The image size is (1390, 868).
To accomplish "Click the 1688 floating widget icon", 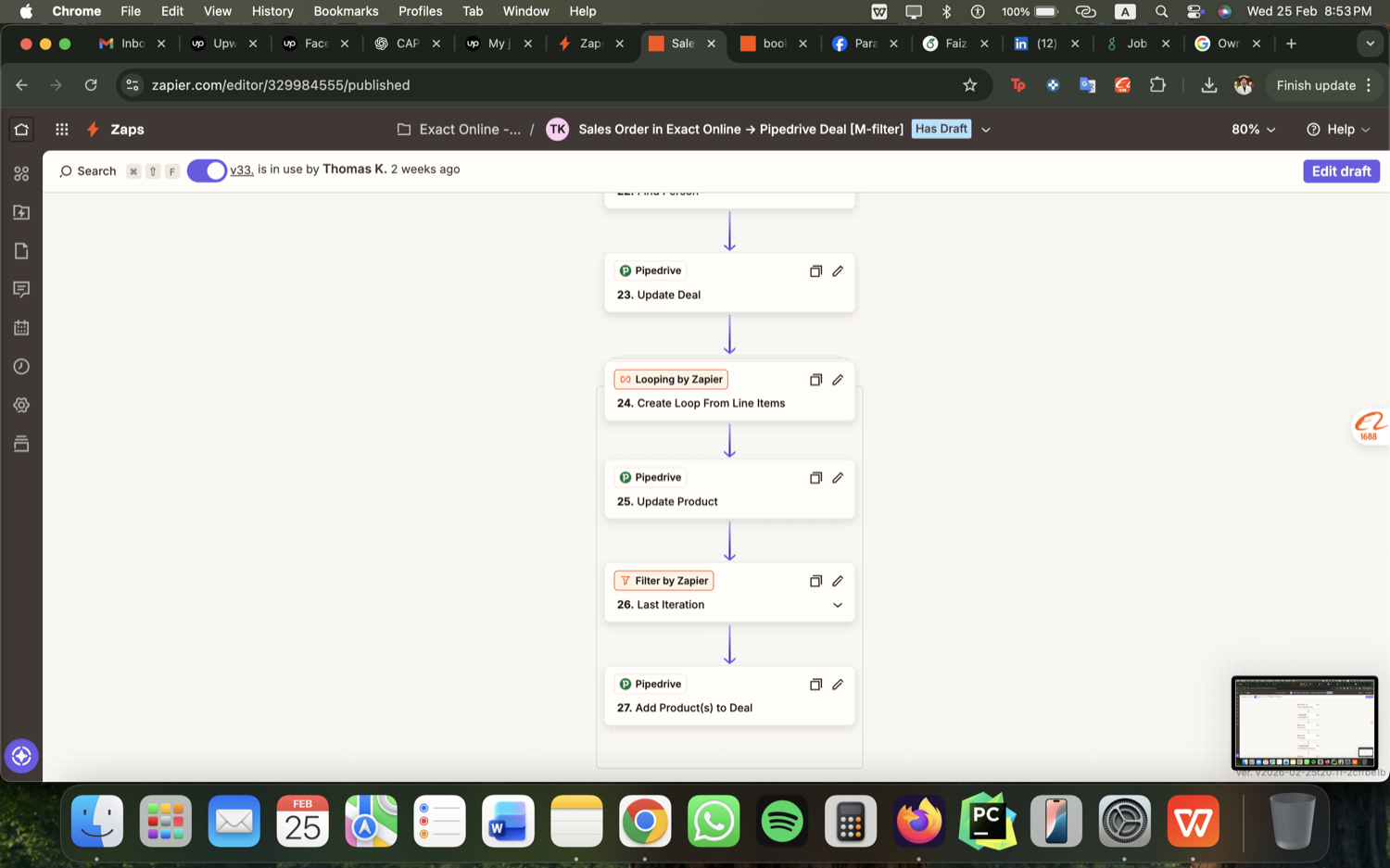I will tap(1370, 426).
